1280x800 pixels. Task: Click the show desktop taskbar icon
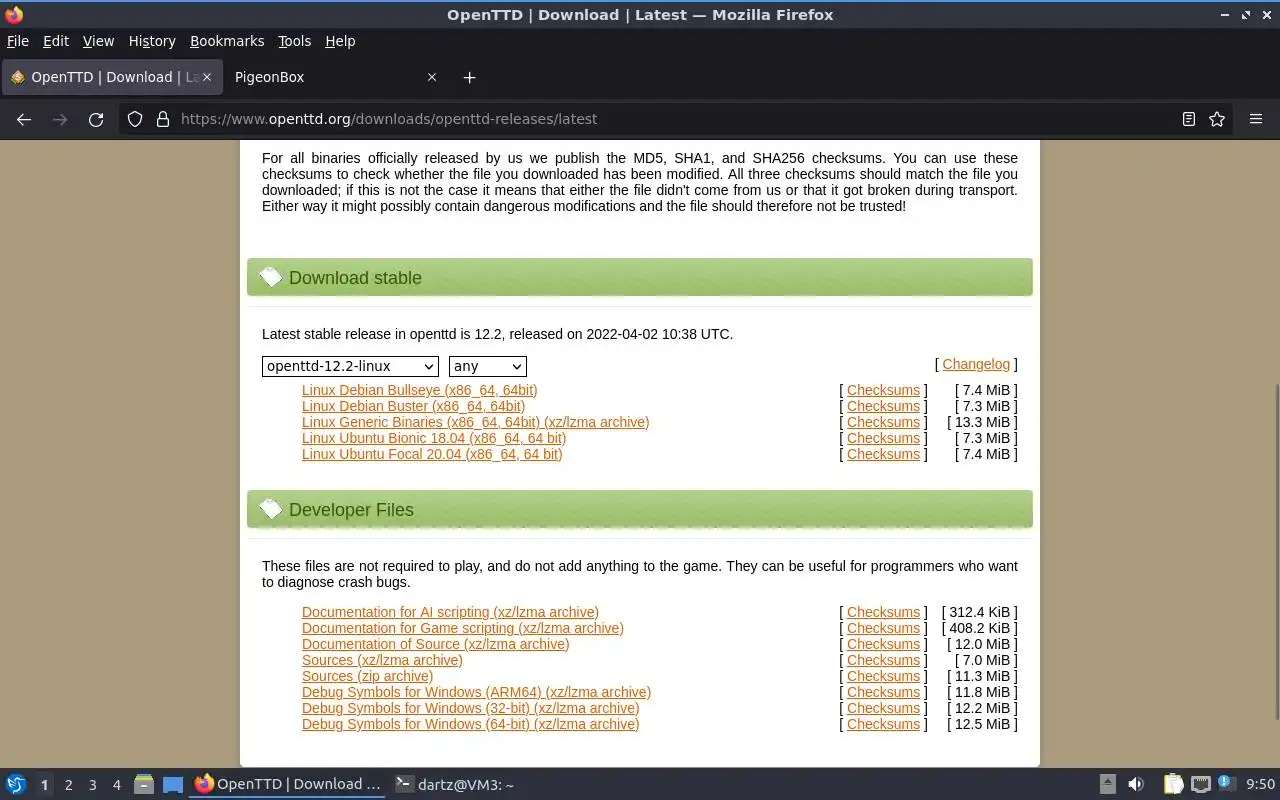tap(173, 785)
